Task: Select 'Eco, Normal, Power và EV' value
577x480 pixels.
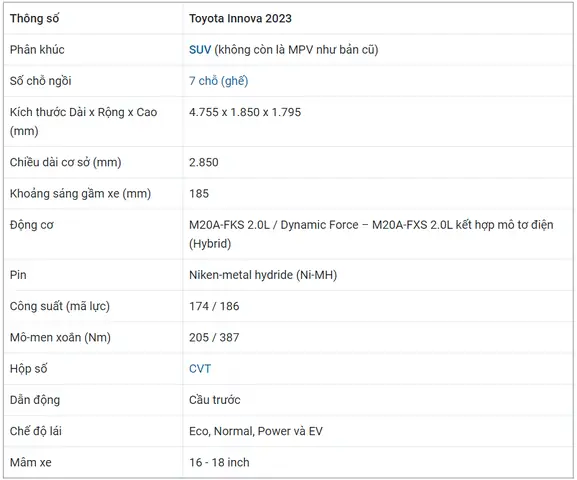Action: [256, 431]
